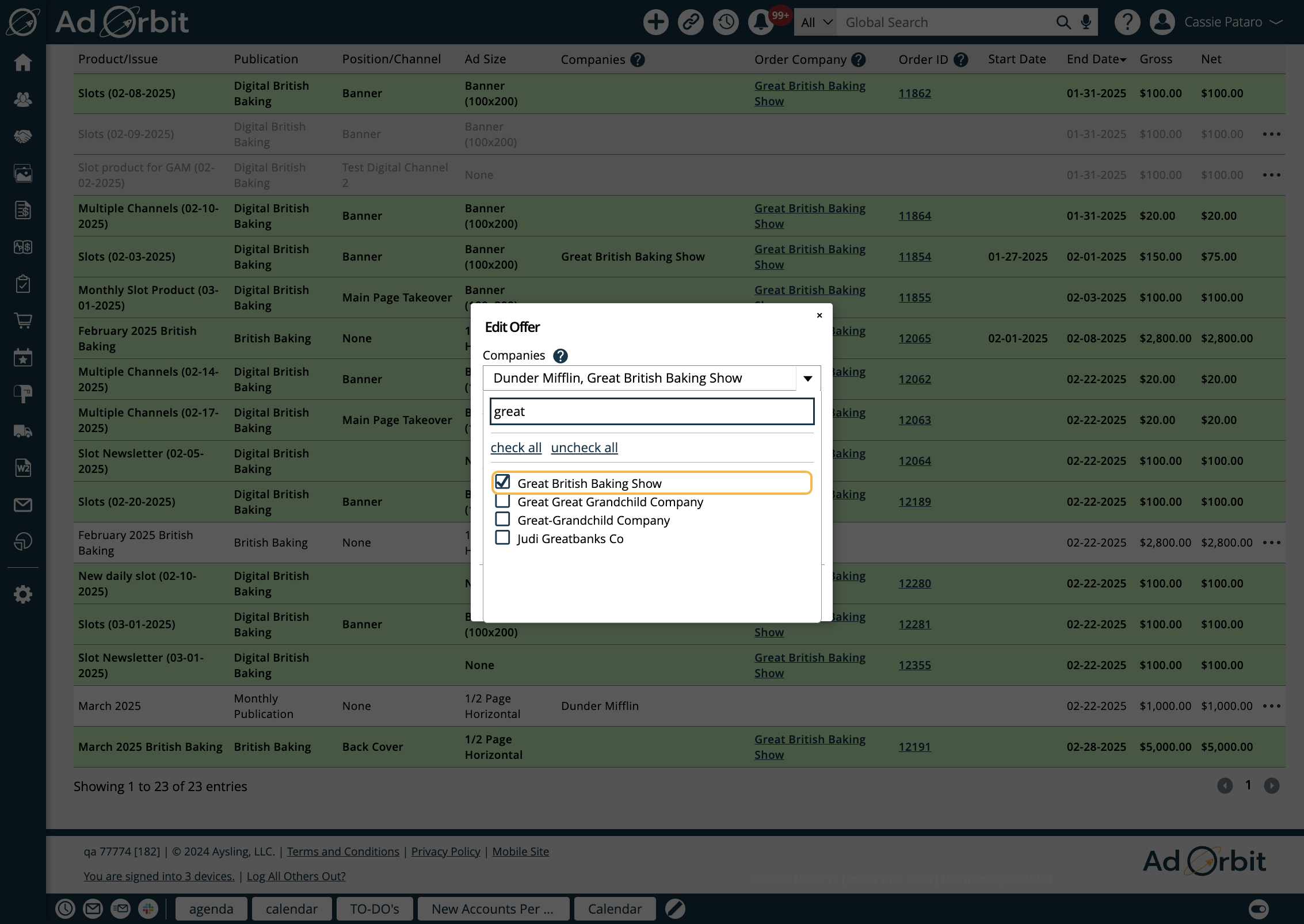The height and width of the screenshot is (924, 1304).
Task: Open the Terms and Conditions link
Action: [x=343, y=852]
